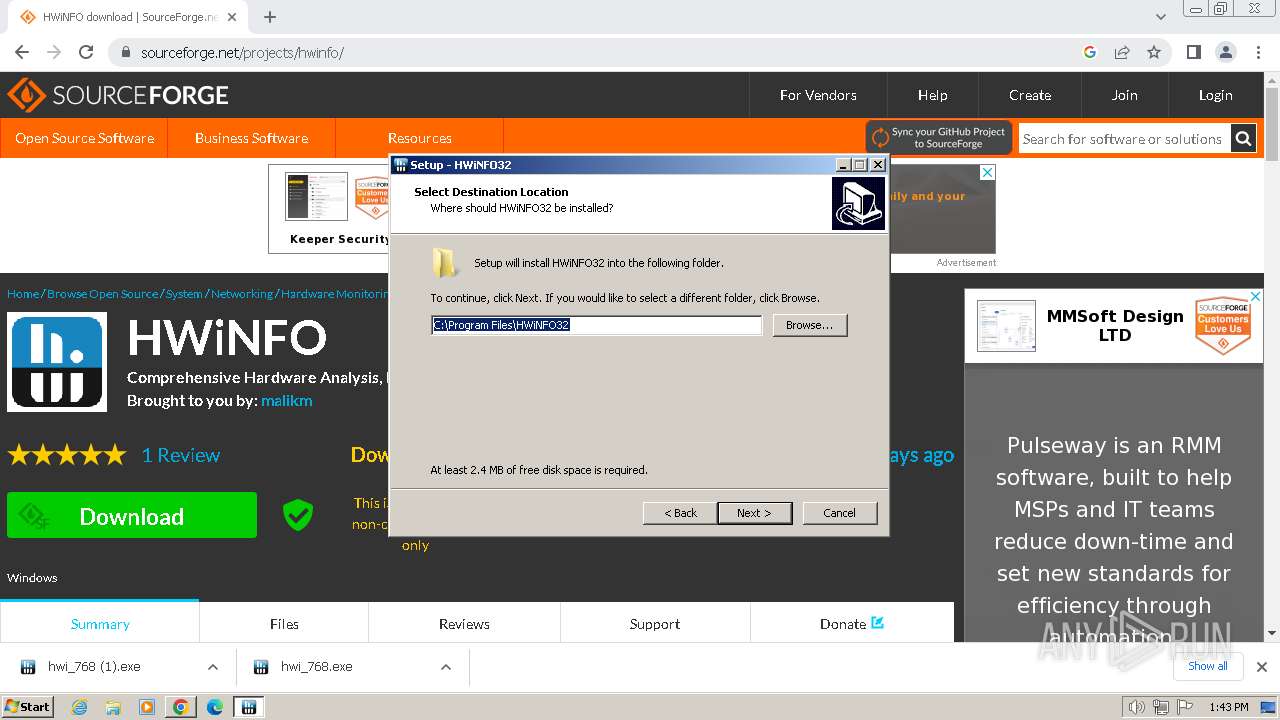Click the flag Action Center tray icon
This screenshot has height=720, width=1280.
pyautogui.click(x=1184, y=707)
